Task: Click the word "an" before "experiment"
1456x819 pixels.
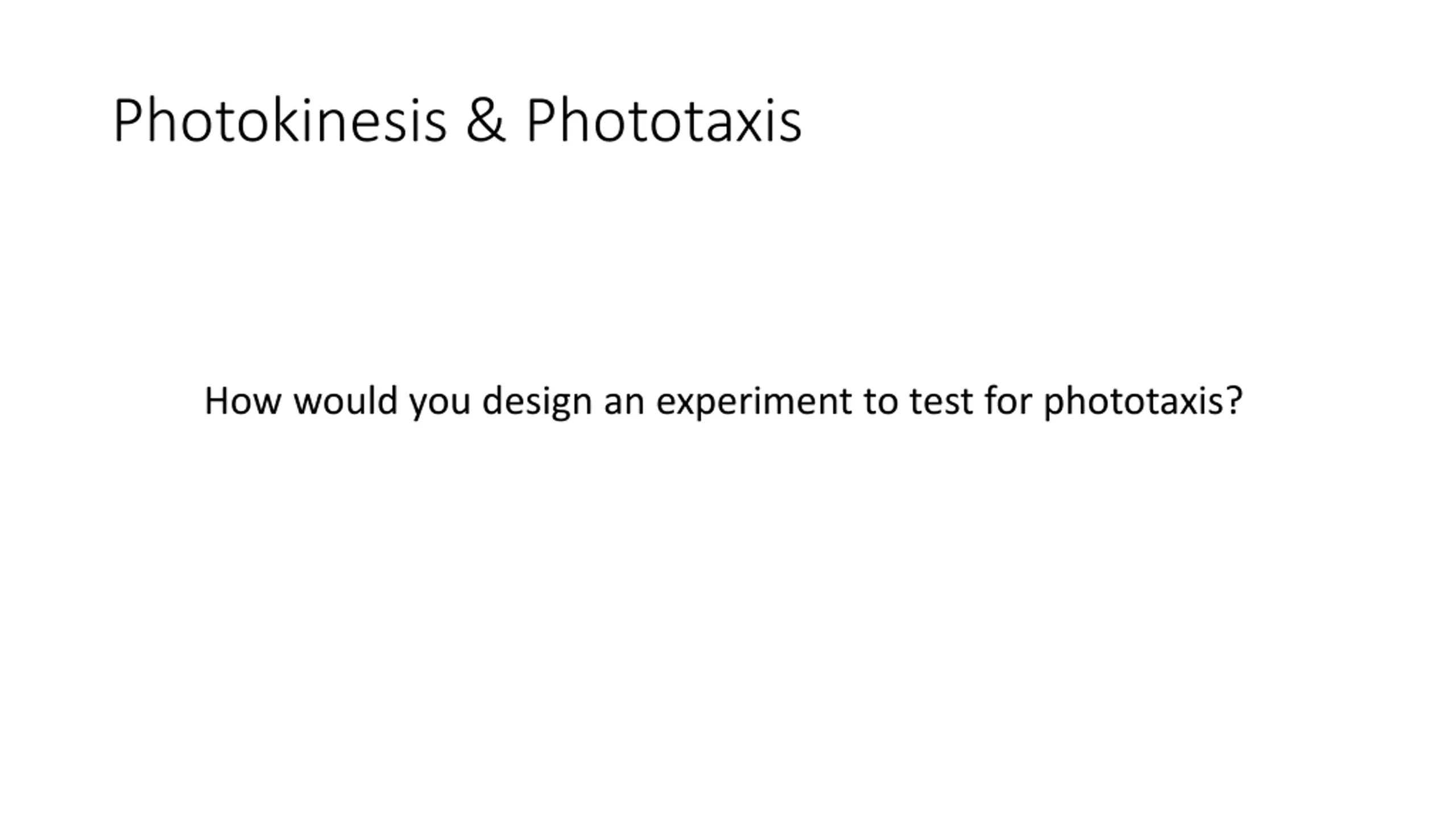Action: [x=624, y=403]
